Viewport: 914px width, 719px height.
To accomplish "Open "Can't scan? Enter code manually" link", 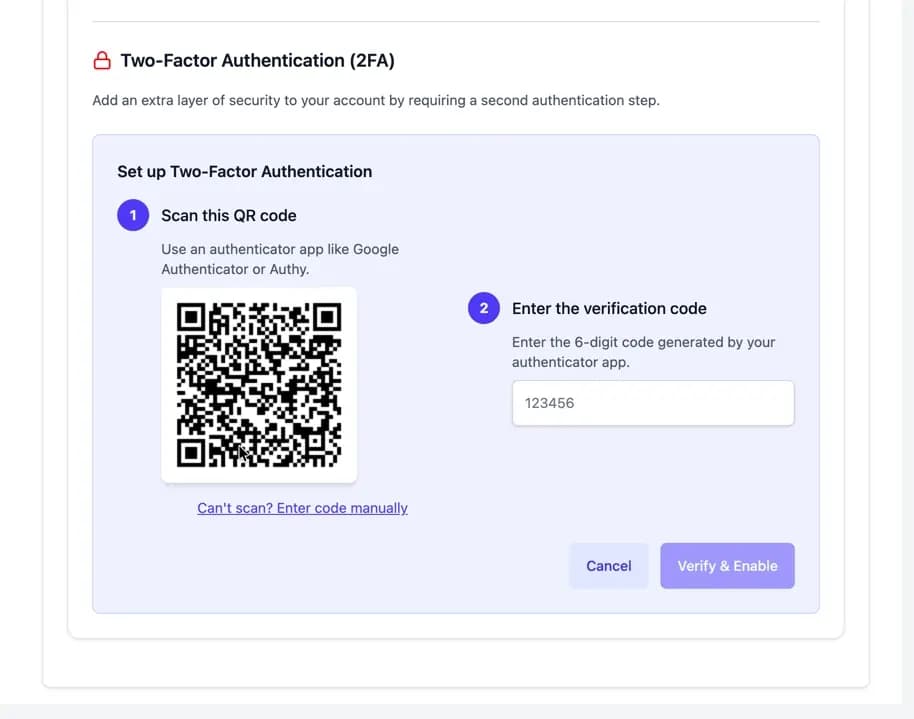I will coord(303,508).
